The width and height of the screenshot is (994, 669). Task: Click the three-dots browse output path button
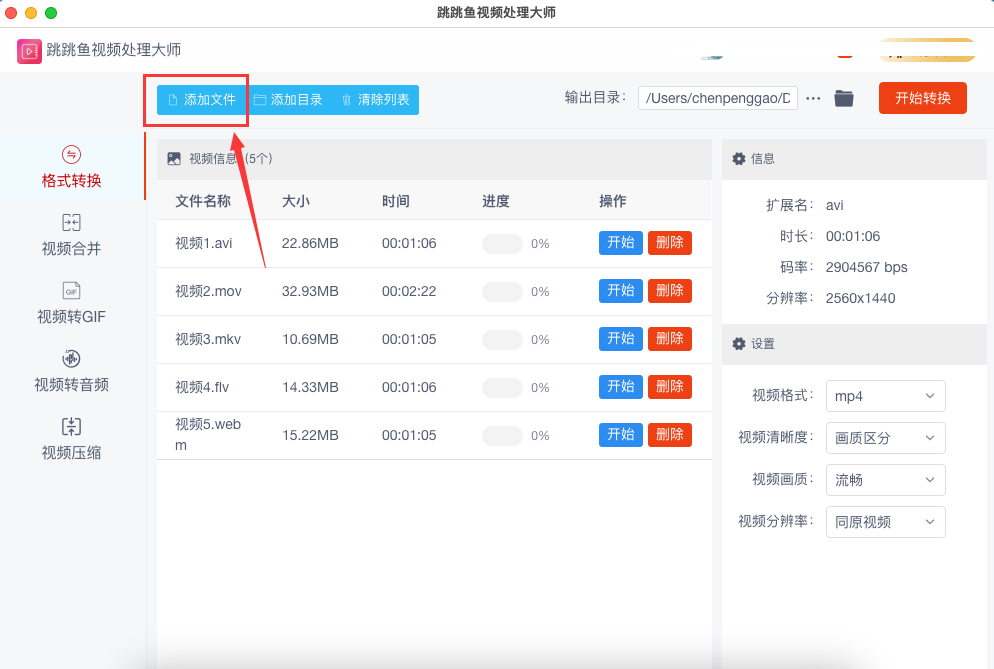813,98
